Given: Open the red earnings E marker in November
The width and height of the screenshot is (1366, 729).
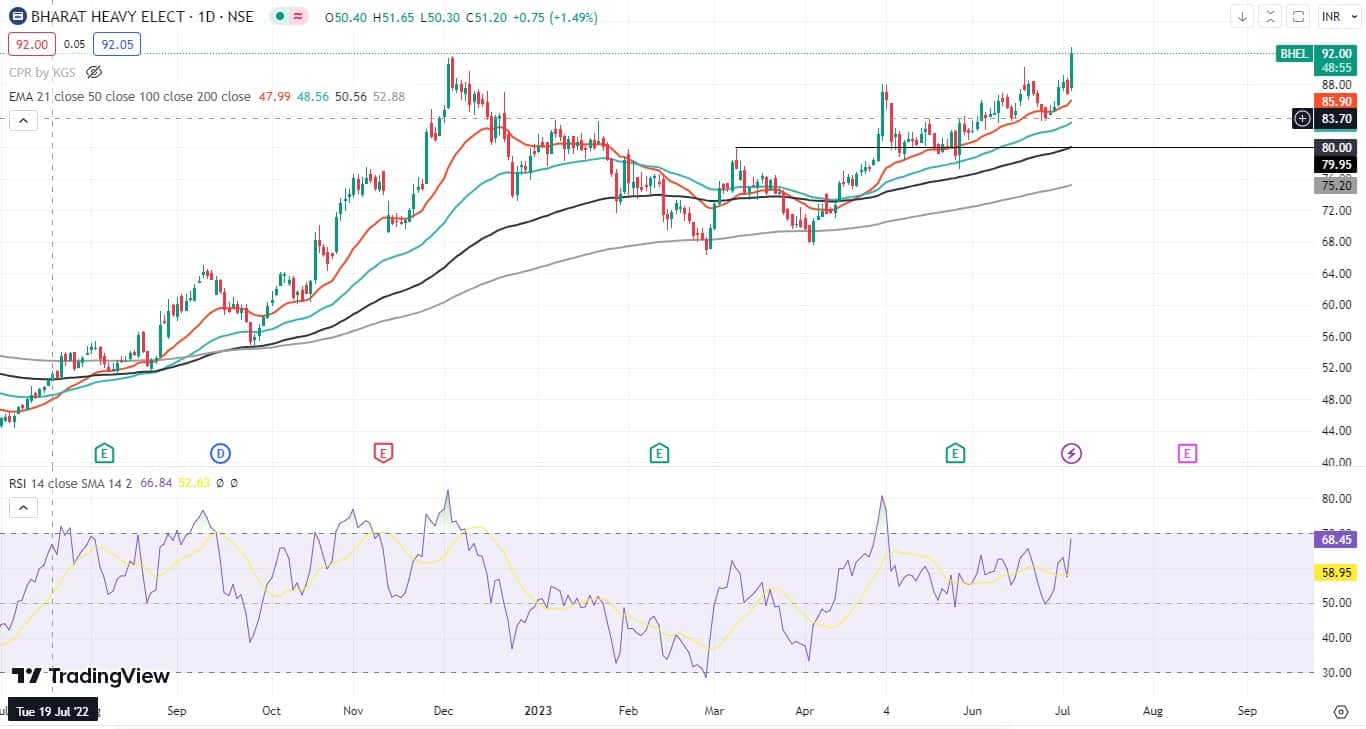Looking at the screenshot, I should point(382,454).
